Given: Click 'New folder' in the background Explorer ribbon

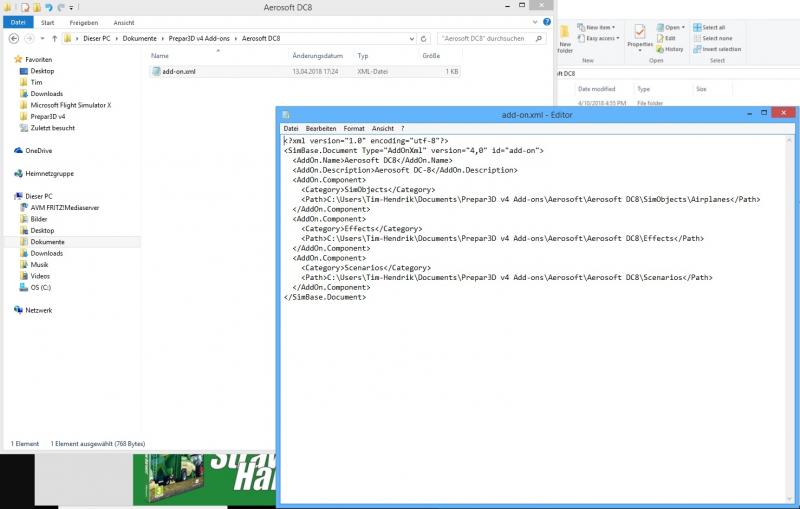Looking at the screenshot, I should [565, 40].
